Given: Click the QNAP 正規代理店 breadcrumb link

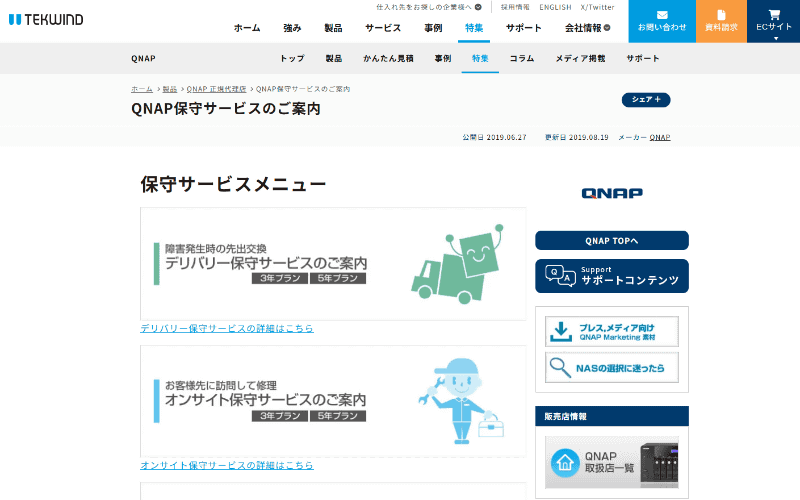Looking at the screenshot, I should (x=216, y=89).
